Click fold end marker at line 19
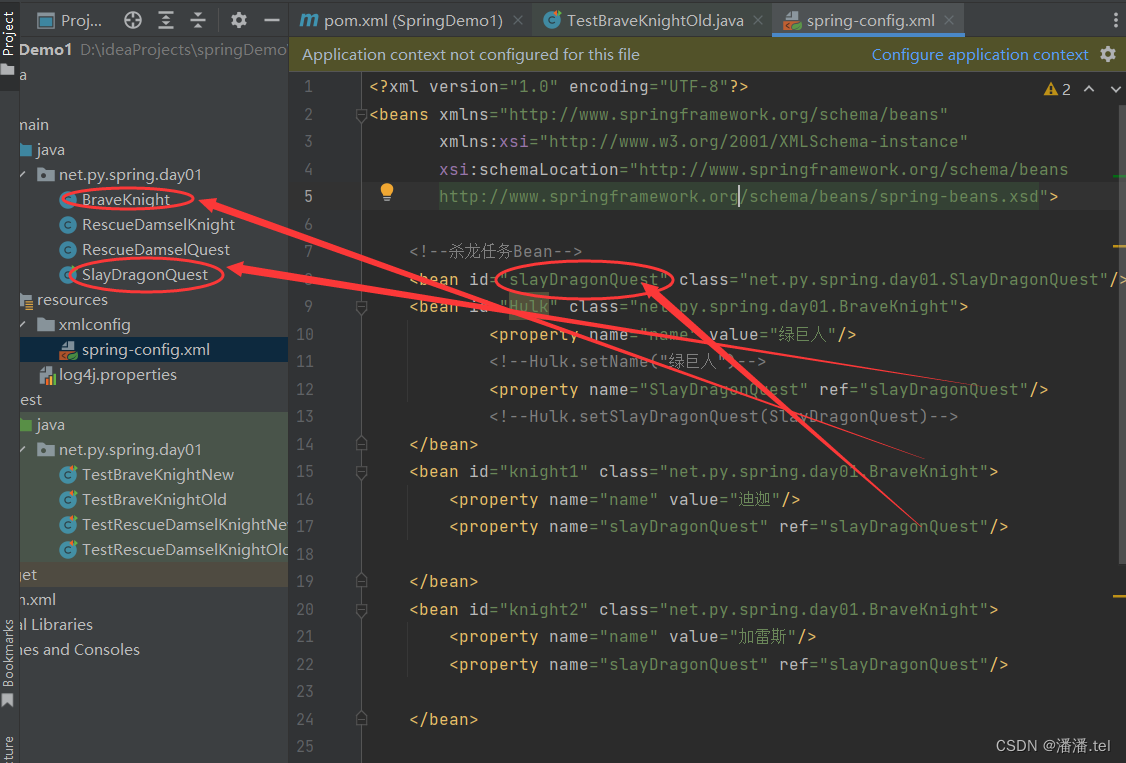 point(361,581)
